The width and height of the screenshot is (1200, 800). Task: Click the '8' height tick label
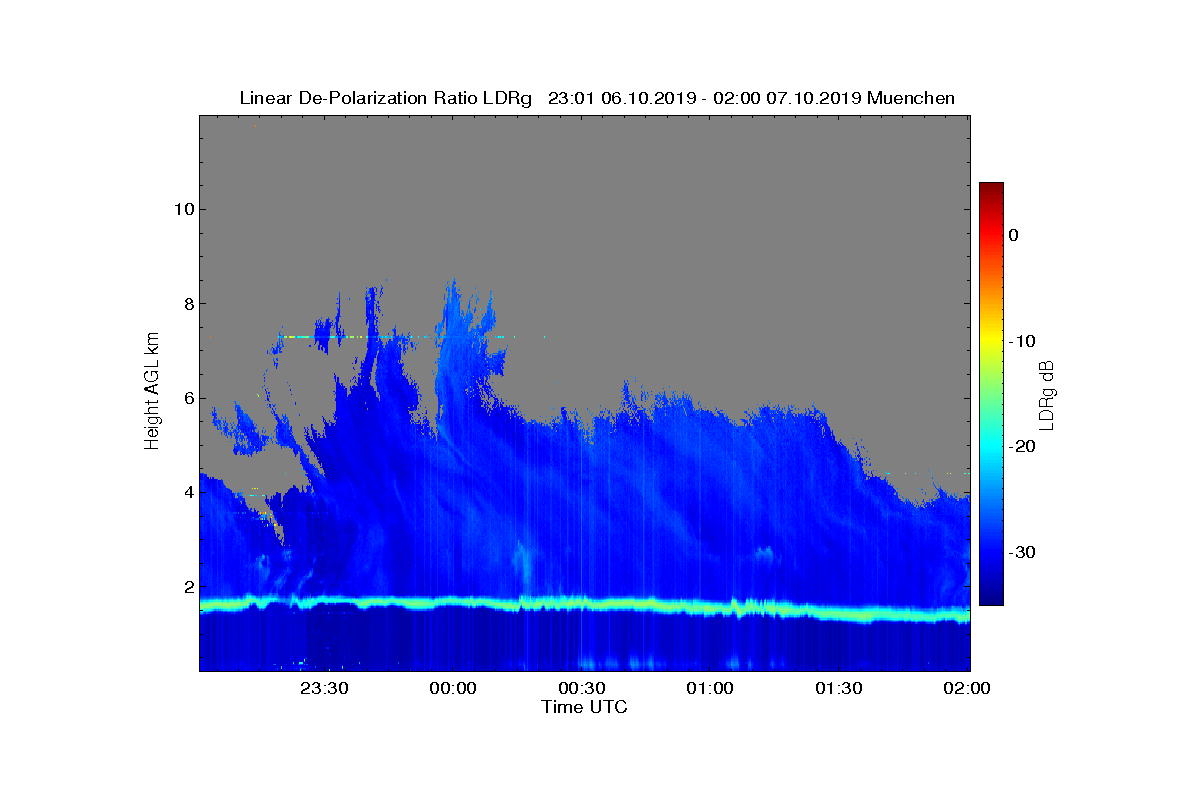[x=187, y=304]
